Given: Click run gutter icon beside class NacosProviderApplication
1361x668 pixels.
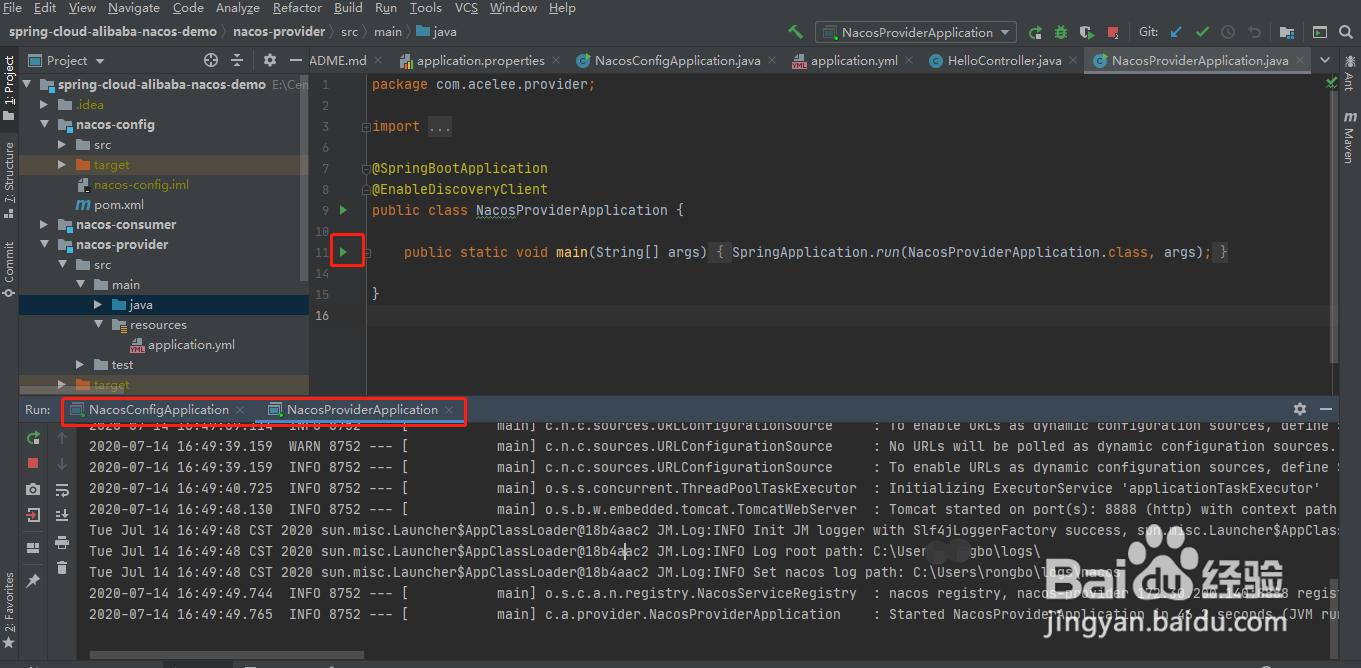Looking at the screenshot, I should [343, 210].
